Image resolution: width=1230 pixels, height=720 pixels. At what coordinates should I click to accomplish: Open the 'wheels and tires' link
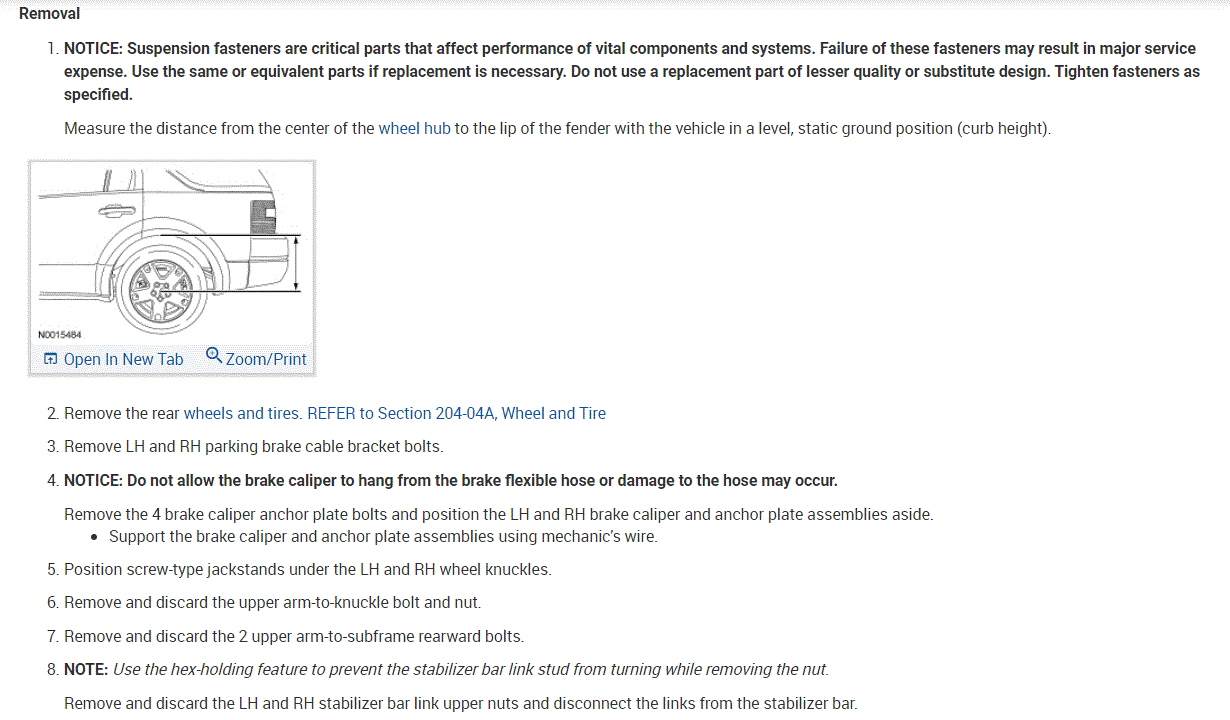241,413
